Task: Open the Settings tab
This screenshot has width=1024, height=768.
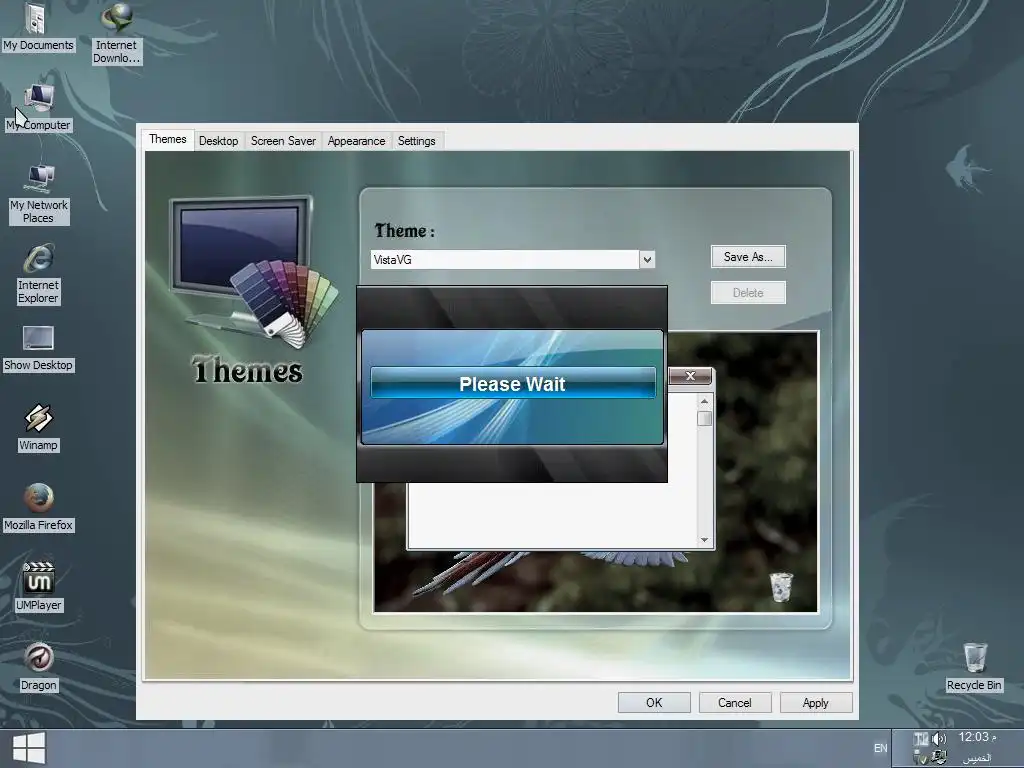Action: [x=417, y=141]
